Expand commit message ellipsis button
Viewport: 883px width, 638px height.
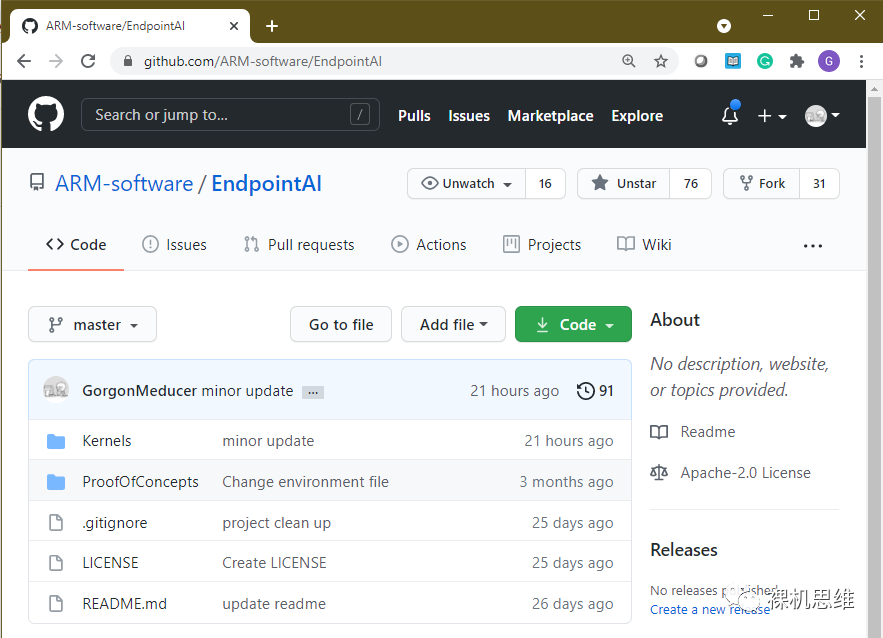(312, 392)
